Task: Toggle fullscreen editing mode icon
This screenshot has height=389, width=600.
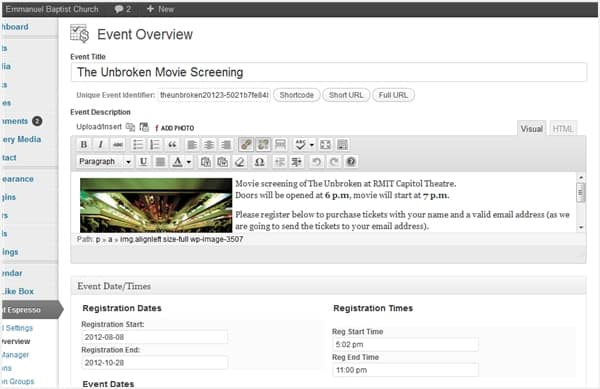Action: click(325, 145)
